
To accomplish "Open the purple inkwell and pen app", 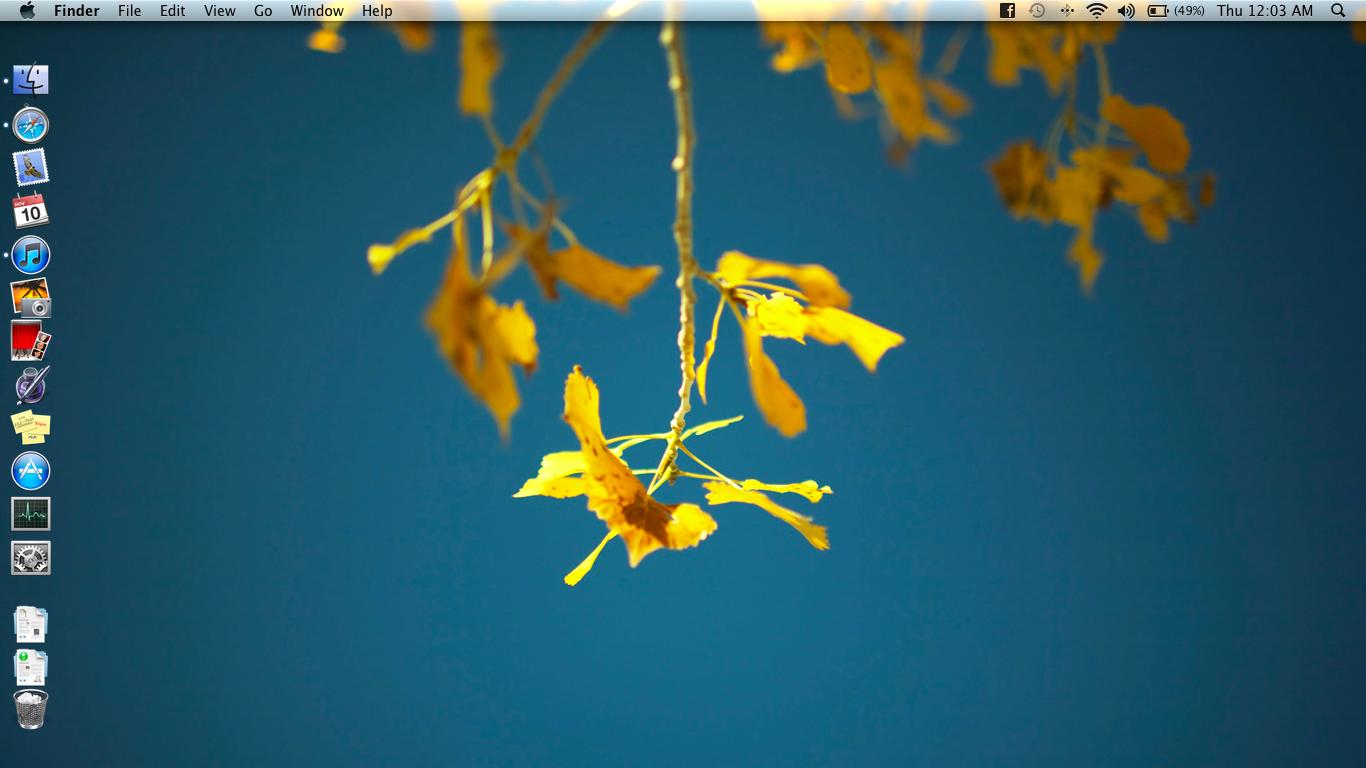I will (31, 385).
